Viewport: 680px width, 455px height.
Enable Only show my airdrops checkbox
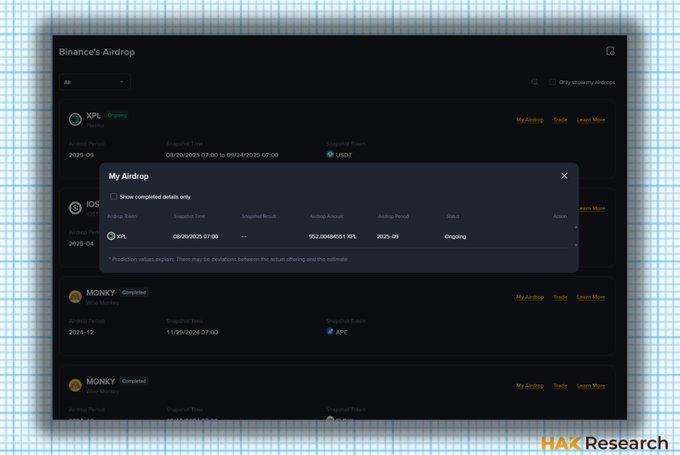pyautogui.click(x=553, y=82)
